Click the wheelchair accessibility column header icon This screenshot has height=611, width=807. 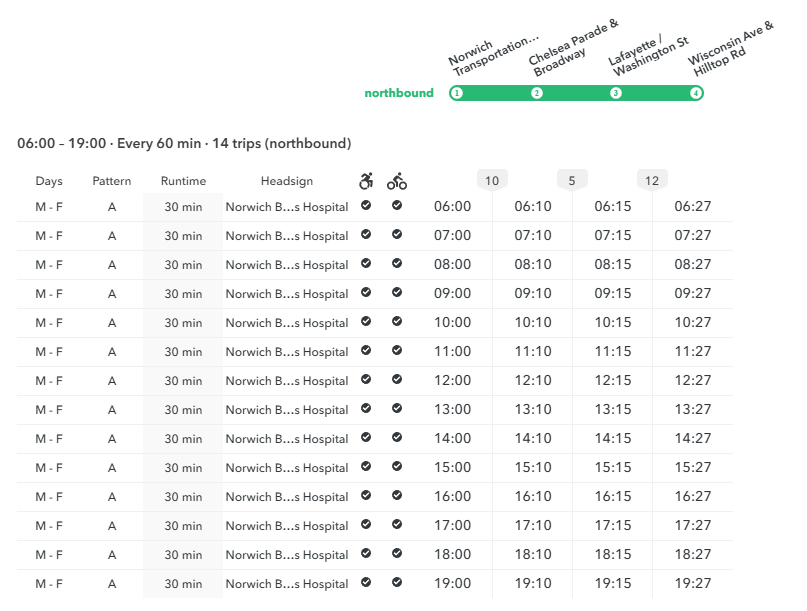[366, 181]
